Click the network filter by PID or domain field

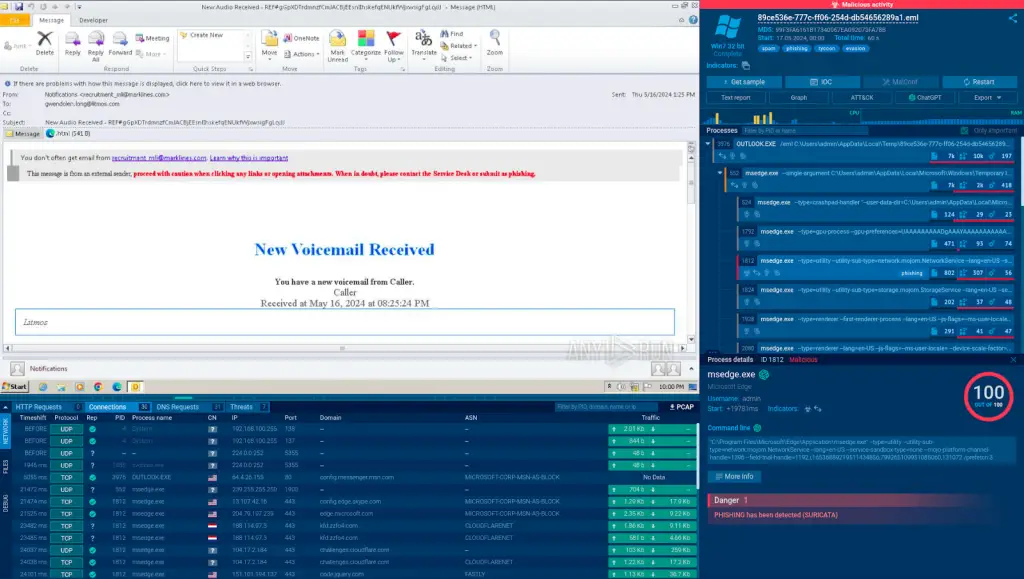click(x=607, y=407)
